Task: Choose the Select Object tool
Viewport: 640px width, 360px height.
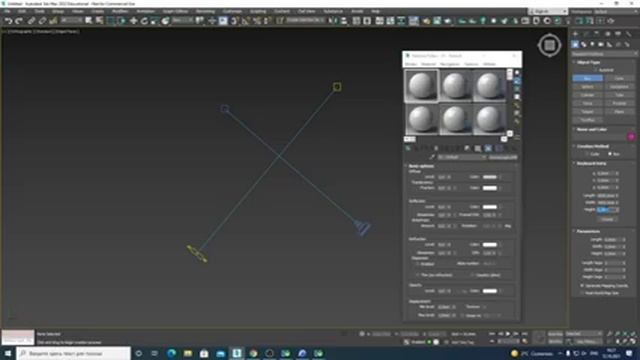Action: [x=89, y=20]
